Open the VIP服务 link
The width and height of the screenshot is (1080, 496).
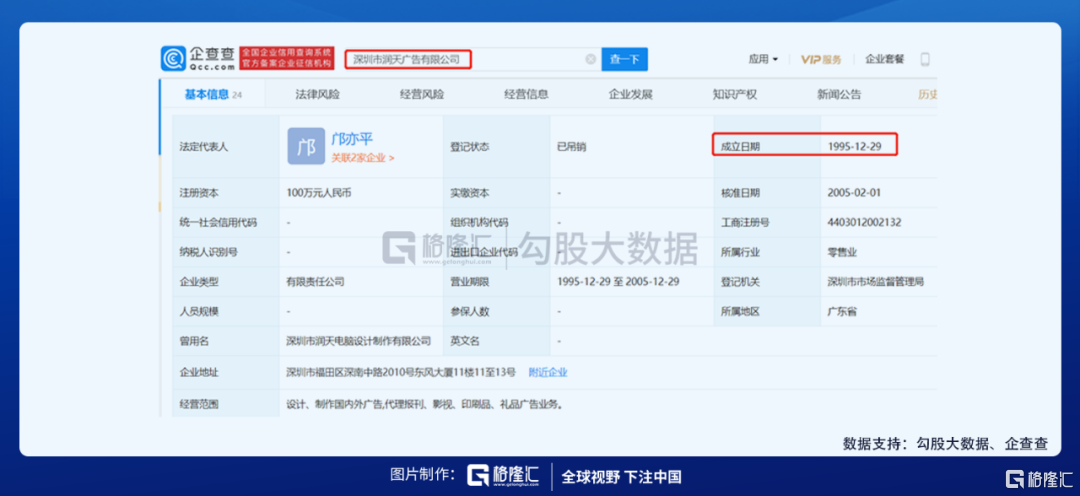[821, 59]
